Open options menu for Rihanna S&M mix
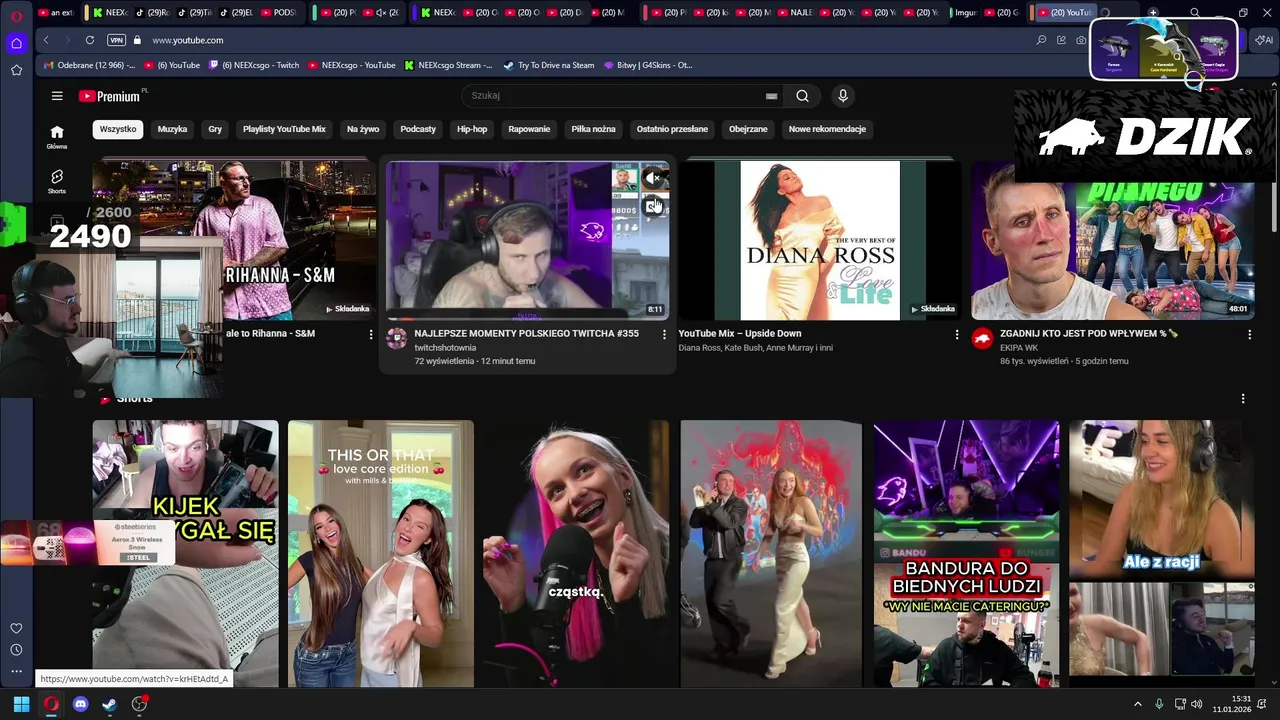The width and height of the screenshot is (1280, 720). (371, 335)
